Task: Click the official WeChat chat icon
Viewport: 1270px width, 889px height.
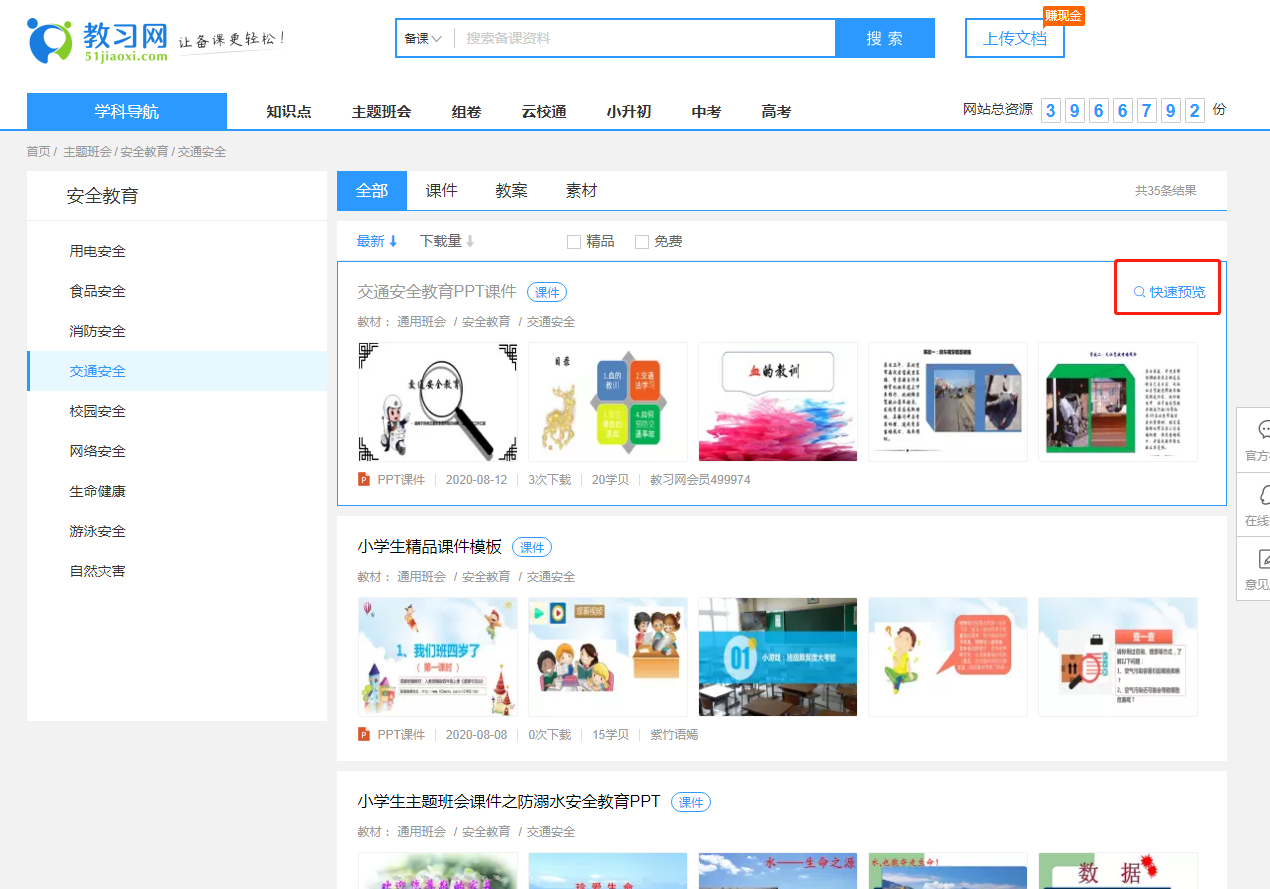Action: (1264, 430)
